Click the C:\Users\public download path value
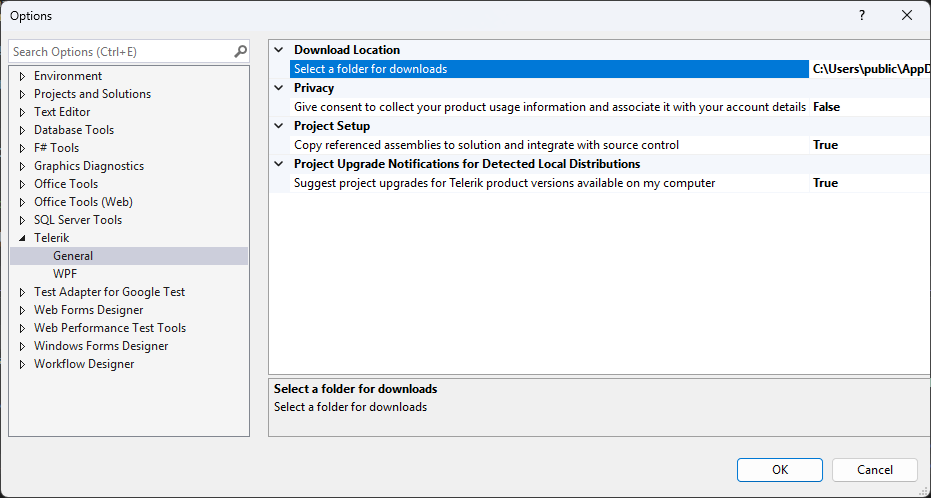This screenshot has height=498, width=931. 870,69
